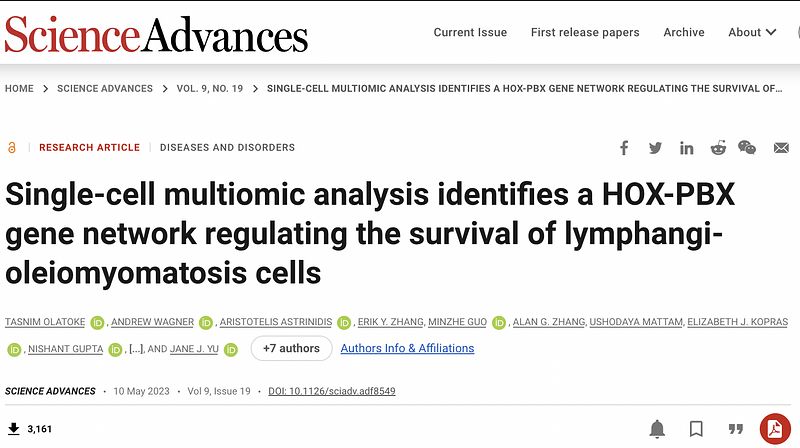
Task: Open the Current Issue menu item
Action: point(470,32)
